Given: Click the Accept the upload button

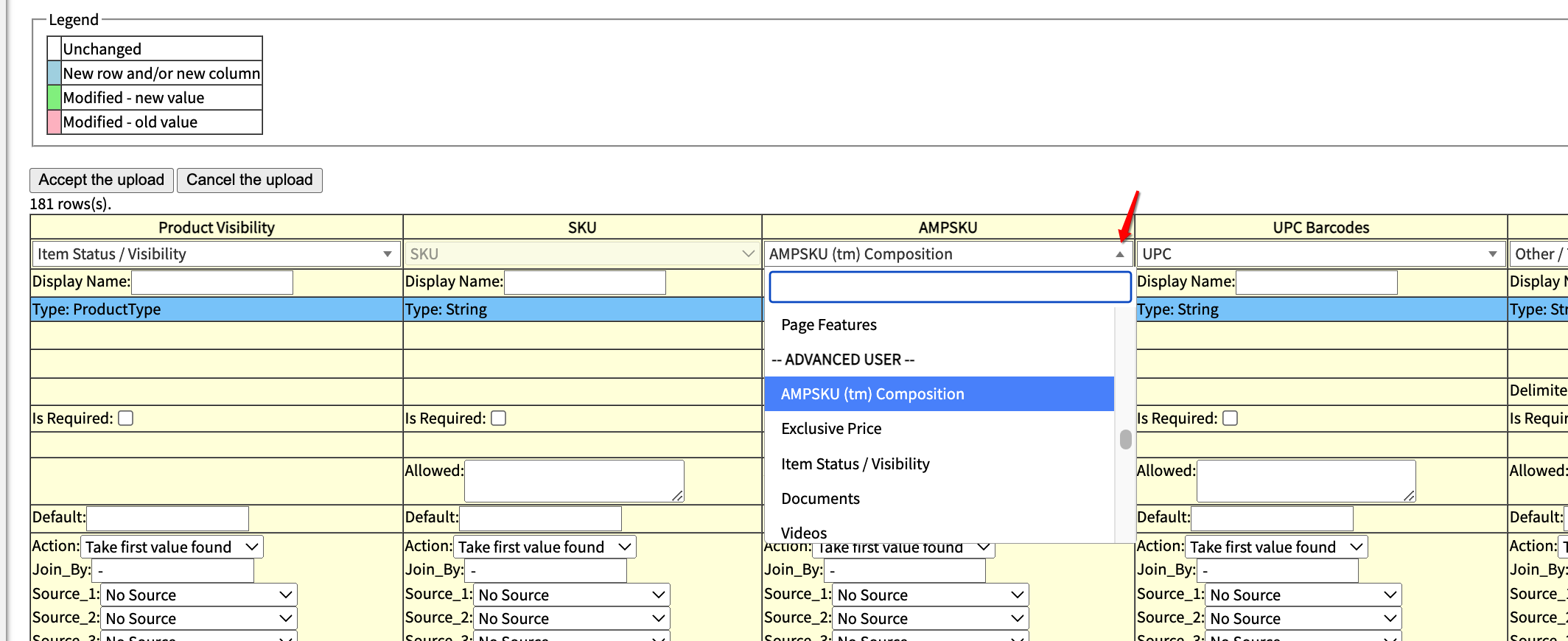Looking at the screenshot, I should 102,180.
